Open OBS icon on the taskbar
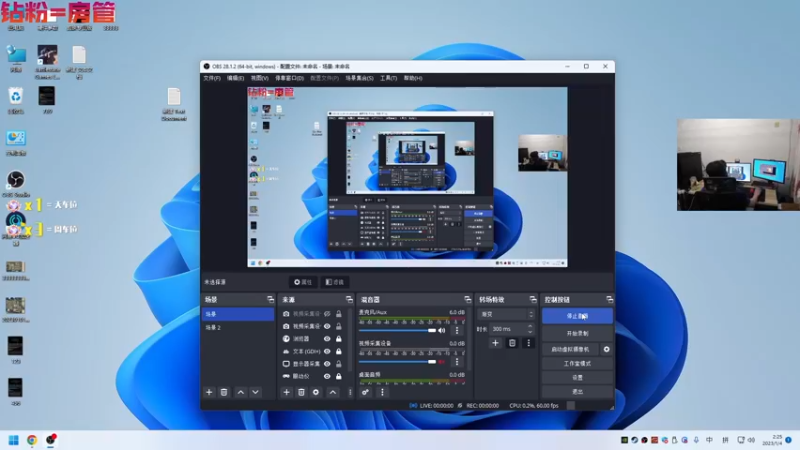The image size is (800, 450). tap(51, 440)
